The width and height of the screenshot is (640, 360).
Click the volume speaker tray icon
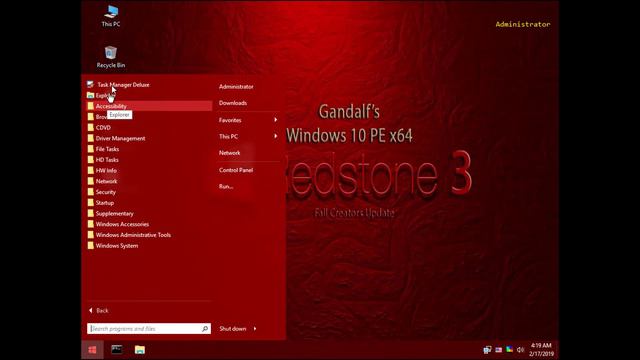coord(520,350)
